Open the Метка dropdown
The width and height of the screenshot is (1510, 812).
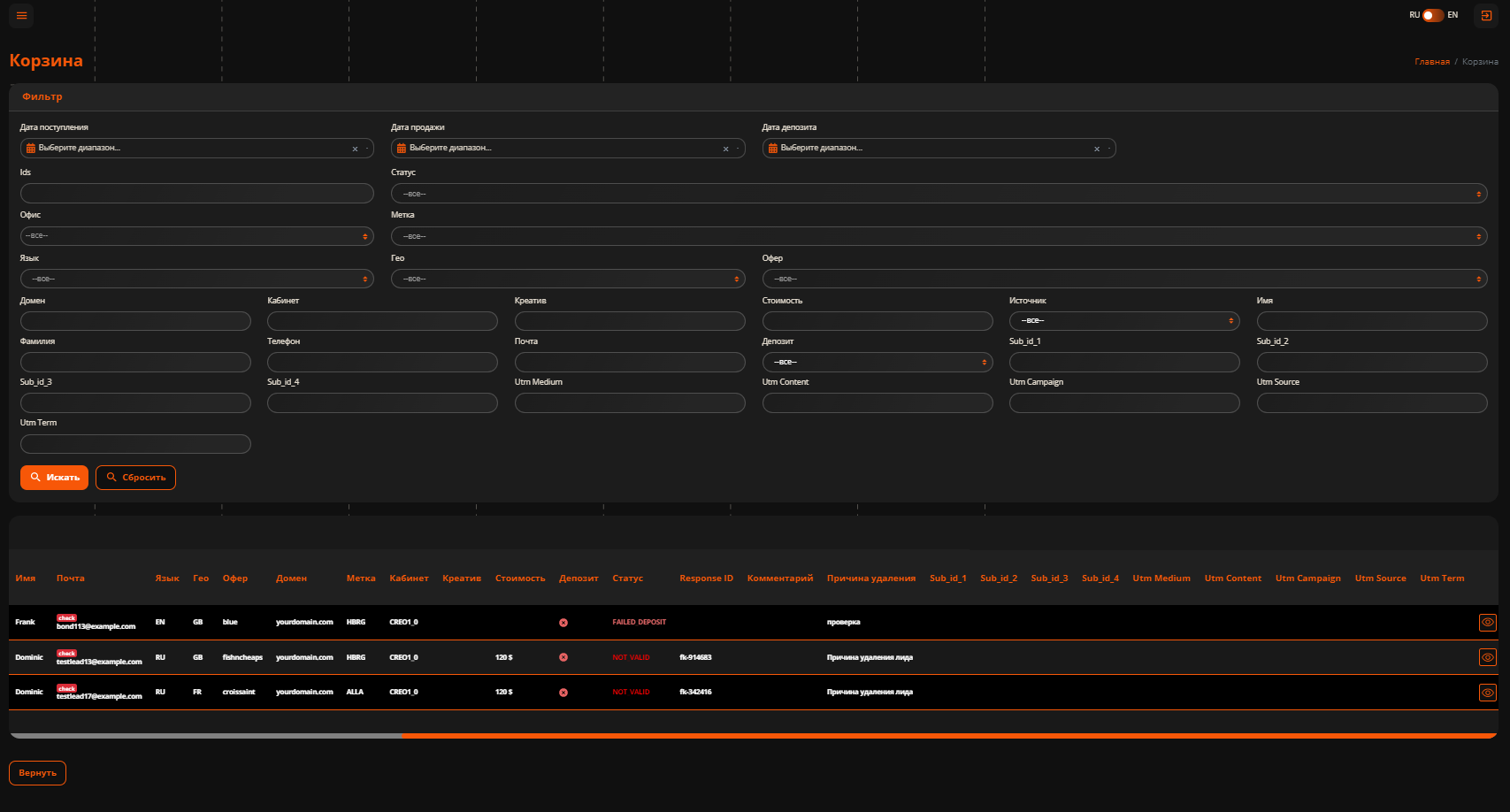[939, 236]
